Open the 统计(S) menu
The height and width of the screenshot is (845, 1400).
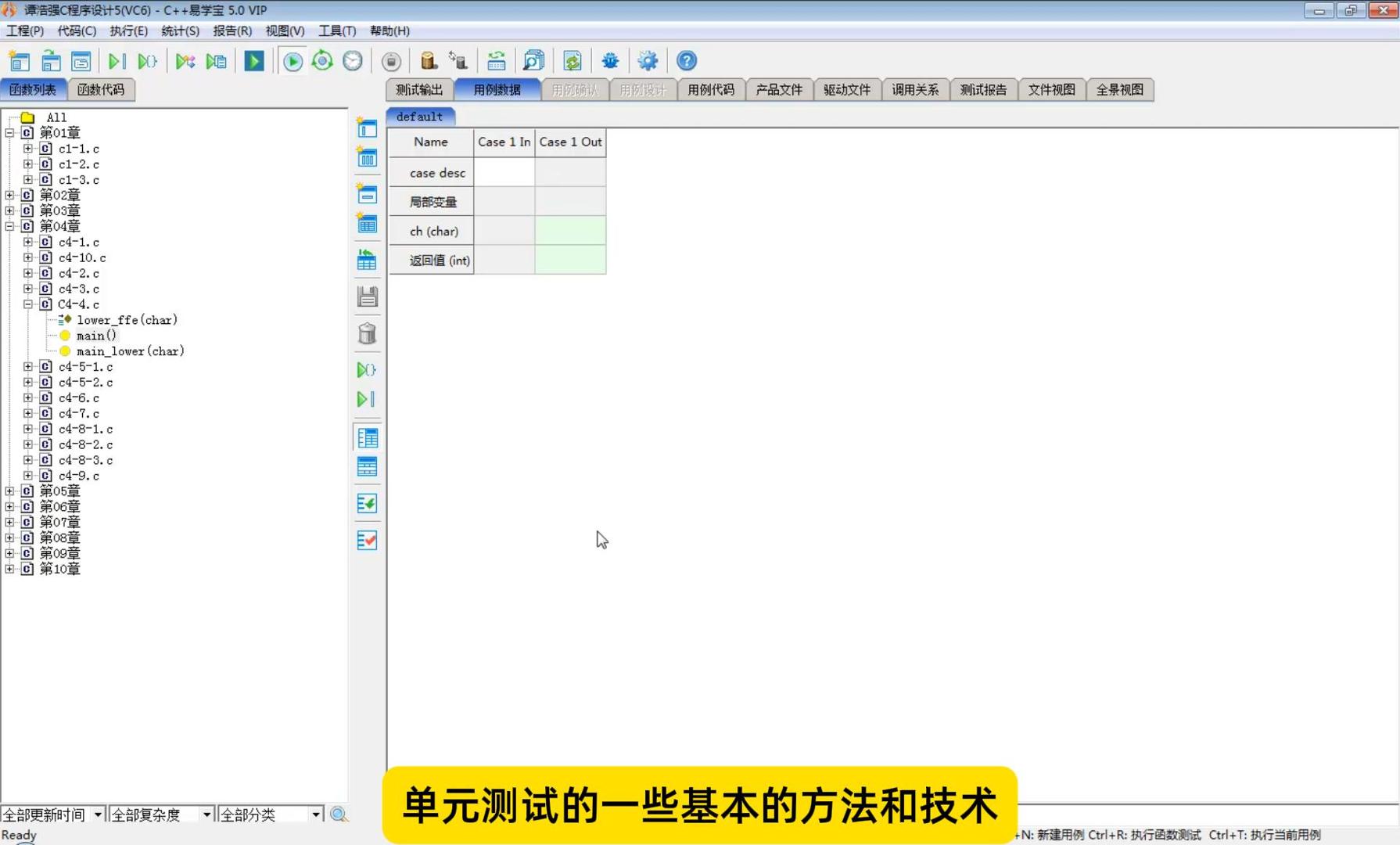pyautogui.click(x=180, y=31)
